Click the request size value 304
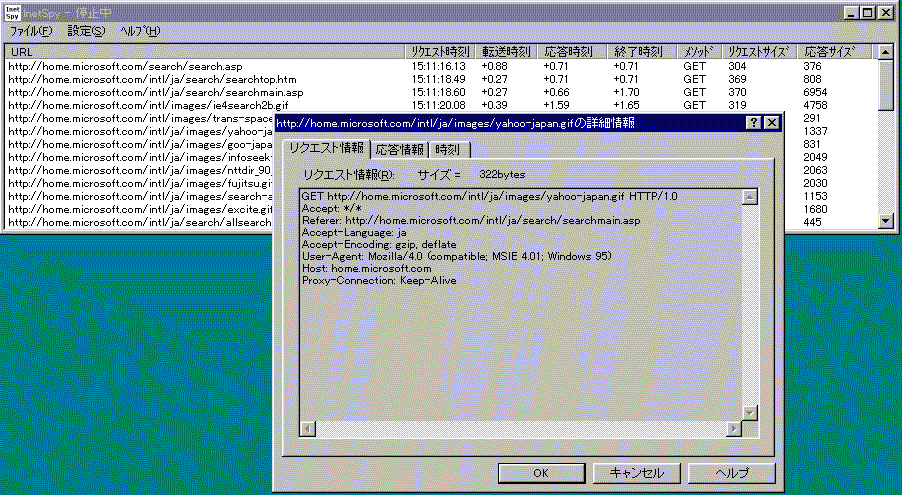The image size is (902, 495). [737, 67]
